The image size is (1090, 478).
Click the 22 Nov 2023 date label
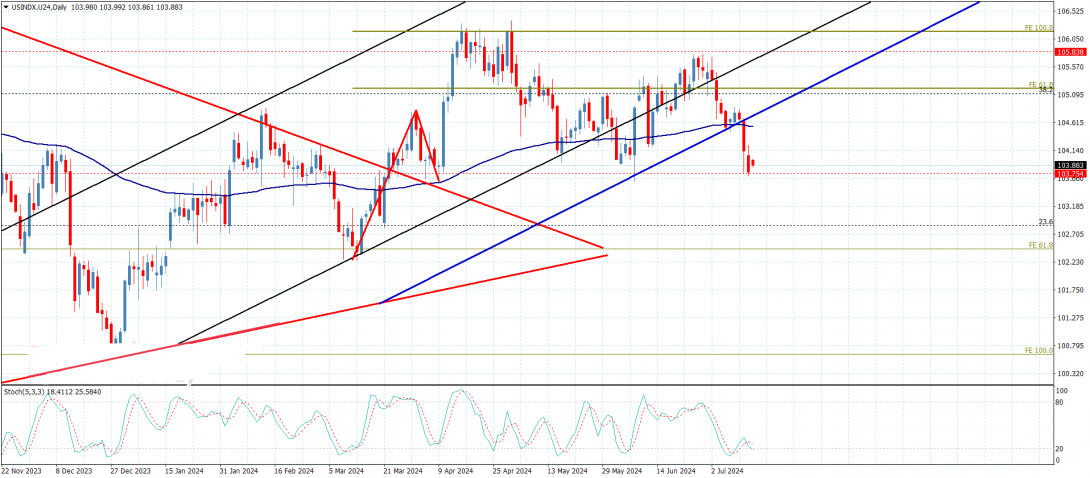click(x=22, y=471)
